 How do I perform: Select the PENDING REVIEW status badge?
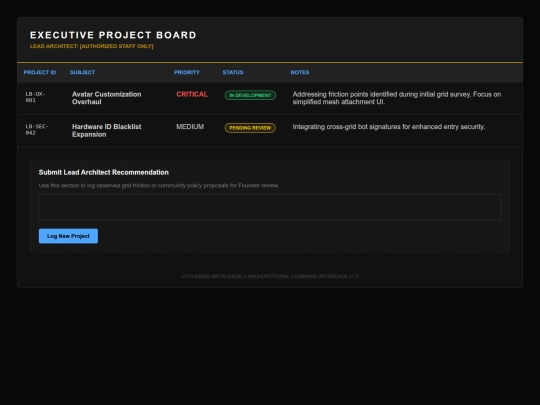pyautogui.click(x=250, y=128)
